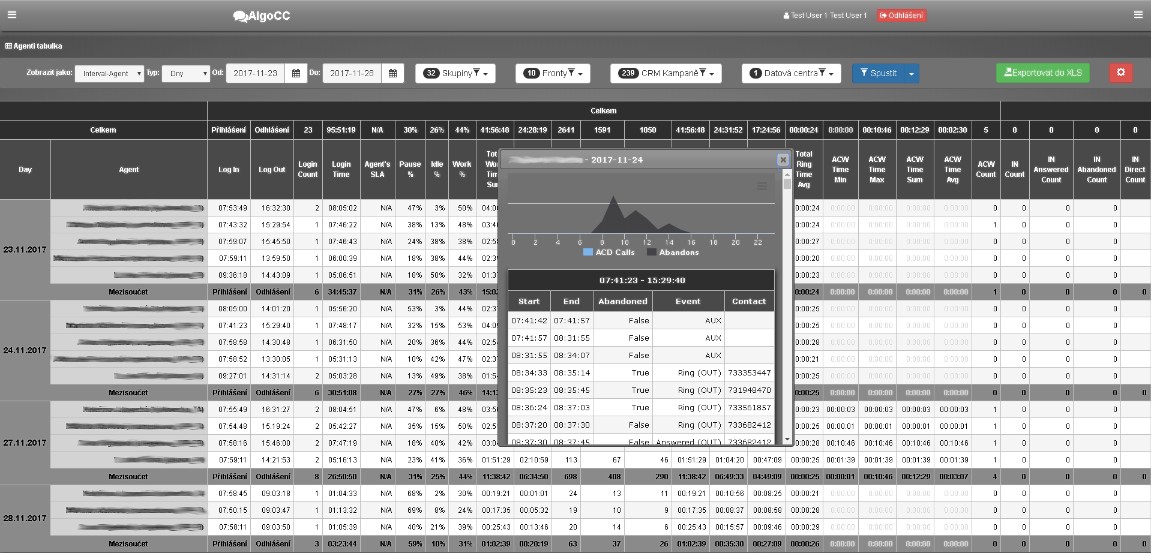Click scroll-down arrow in popup scrollbar
This screenshot has width=1151, height=553.
788,439
